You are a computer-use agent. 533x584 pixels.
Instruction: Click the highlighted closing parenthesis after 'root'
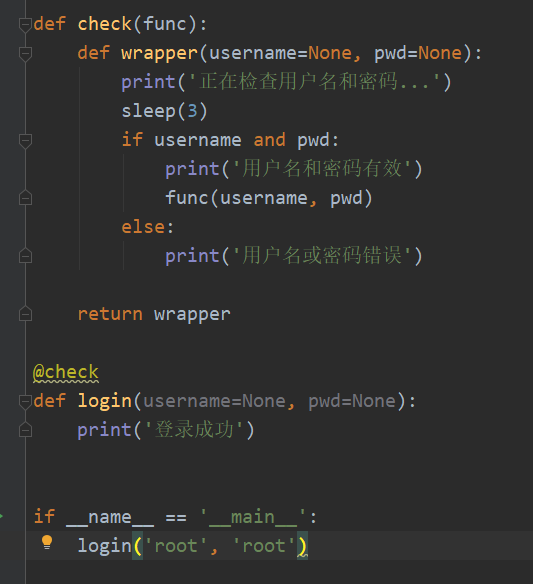[x=302, y=546]
